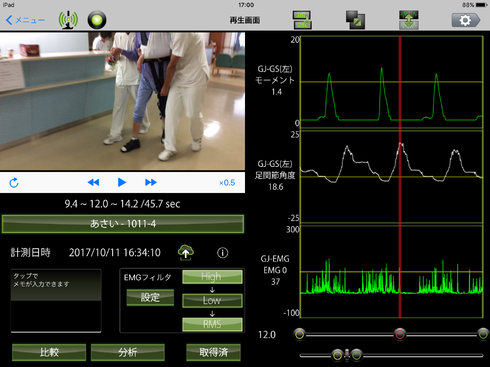Image resolution: width=490 pixels, height=367 pixels.
Task: Toggle the High EMG filter
Action: point(212,277)
